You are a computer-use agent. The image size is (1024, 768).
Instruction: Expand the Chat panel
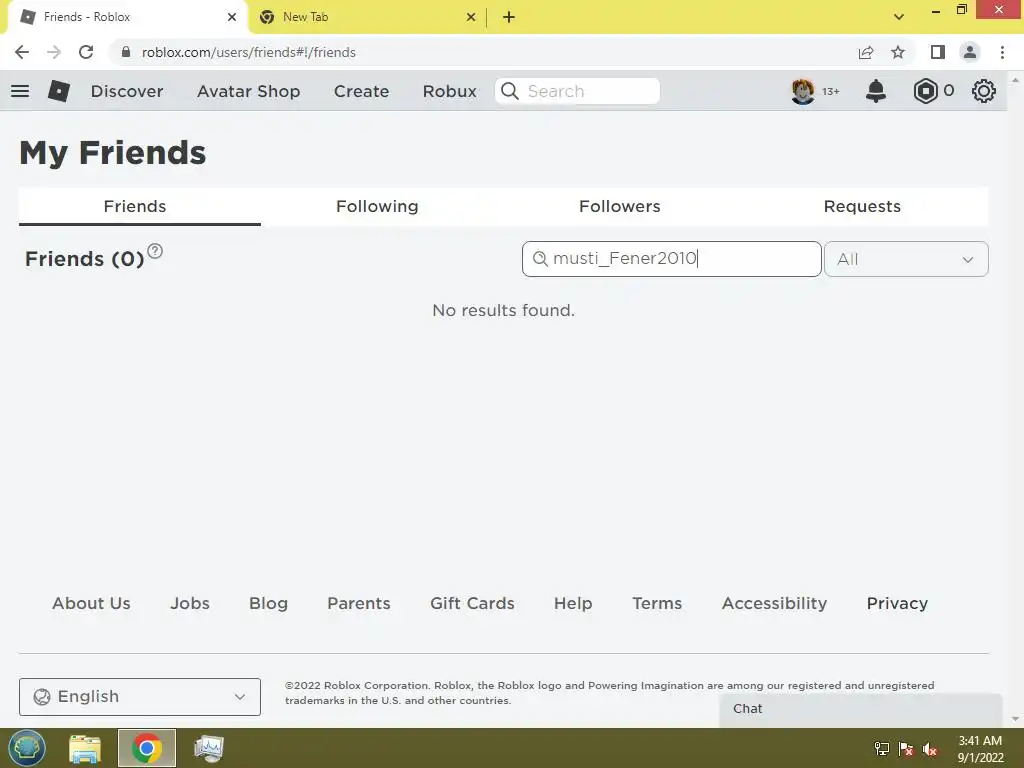click(861, 709)
